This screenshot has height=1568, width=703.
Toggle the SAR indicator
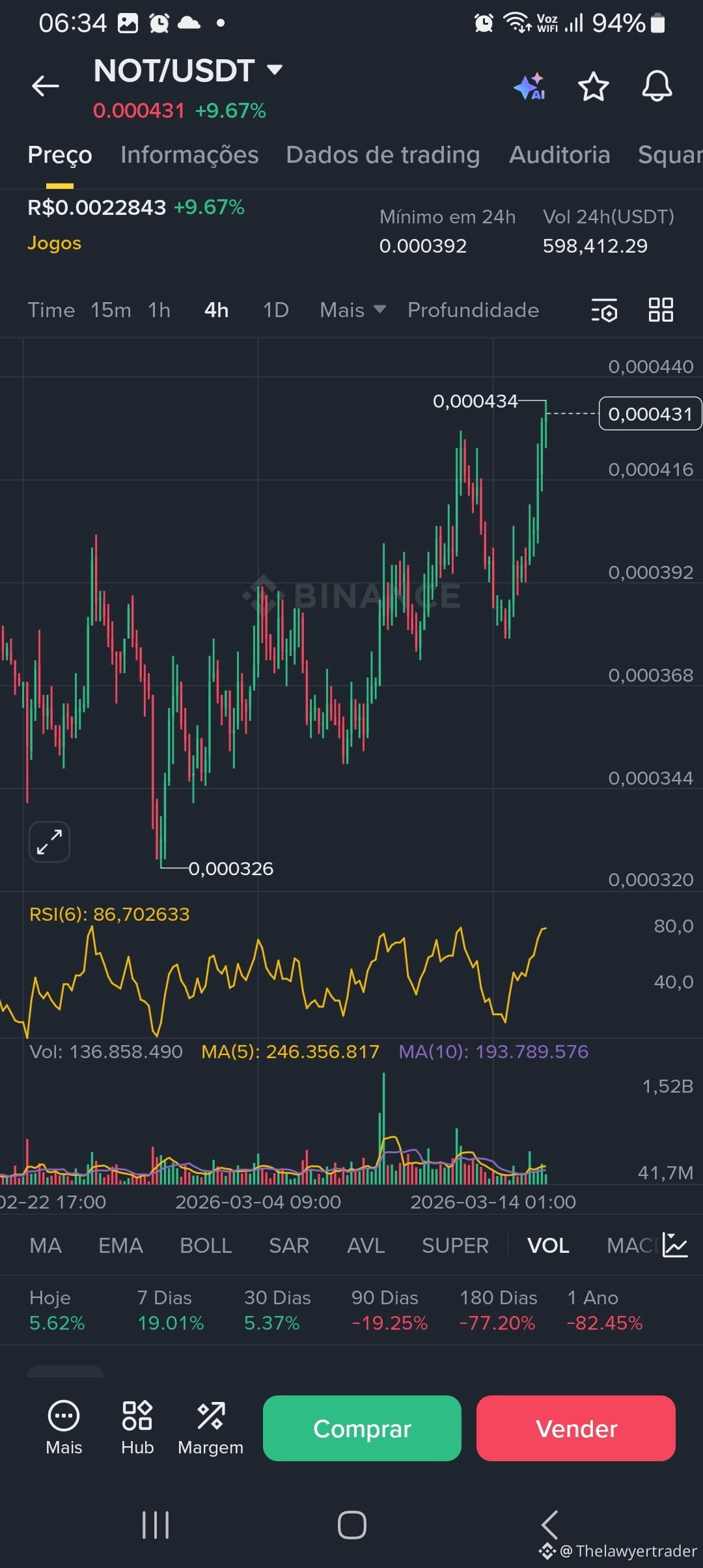[289, 1246]
